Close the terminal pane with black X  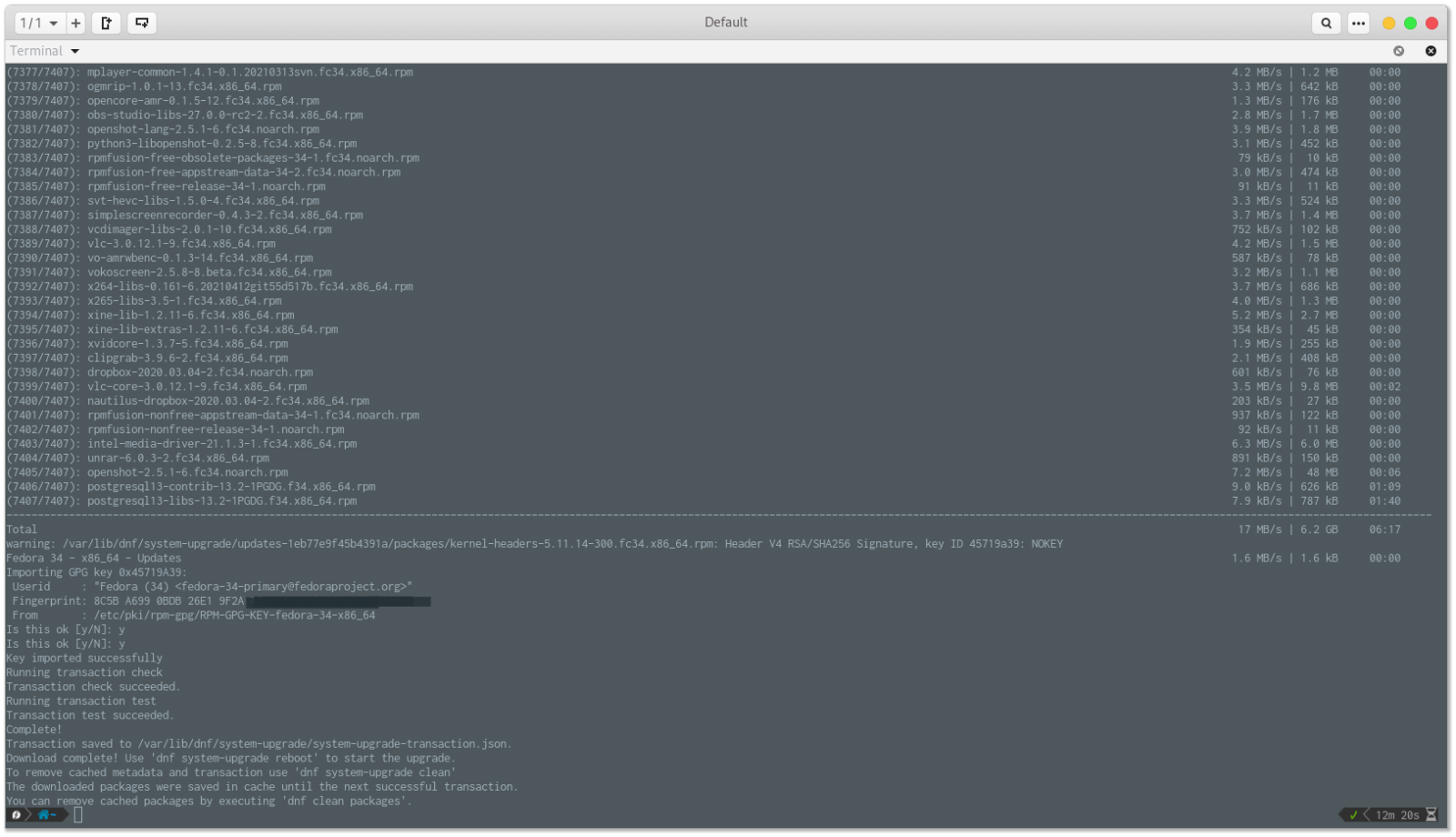coord(1431,51)
